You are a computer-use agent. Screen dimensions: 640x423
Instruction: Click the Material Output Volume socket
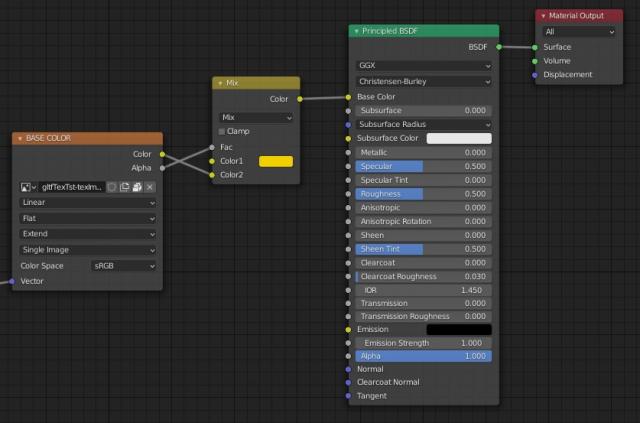point(535,61)
